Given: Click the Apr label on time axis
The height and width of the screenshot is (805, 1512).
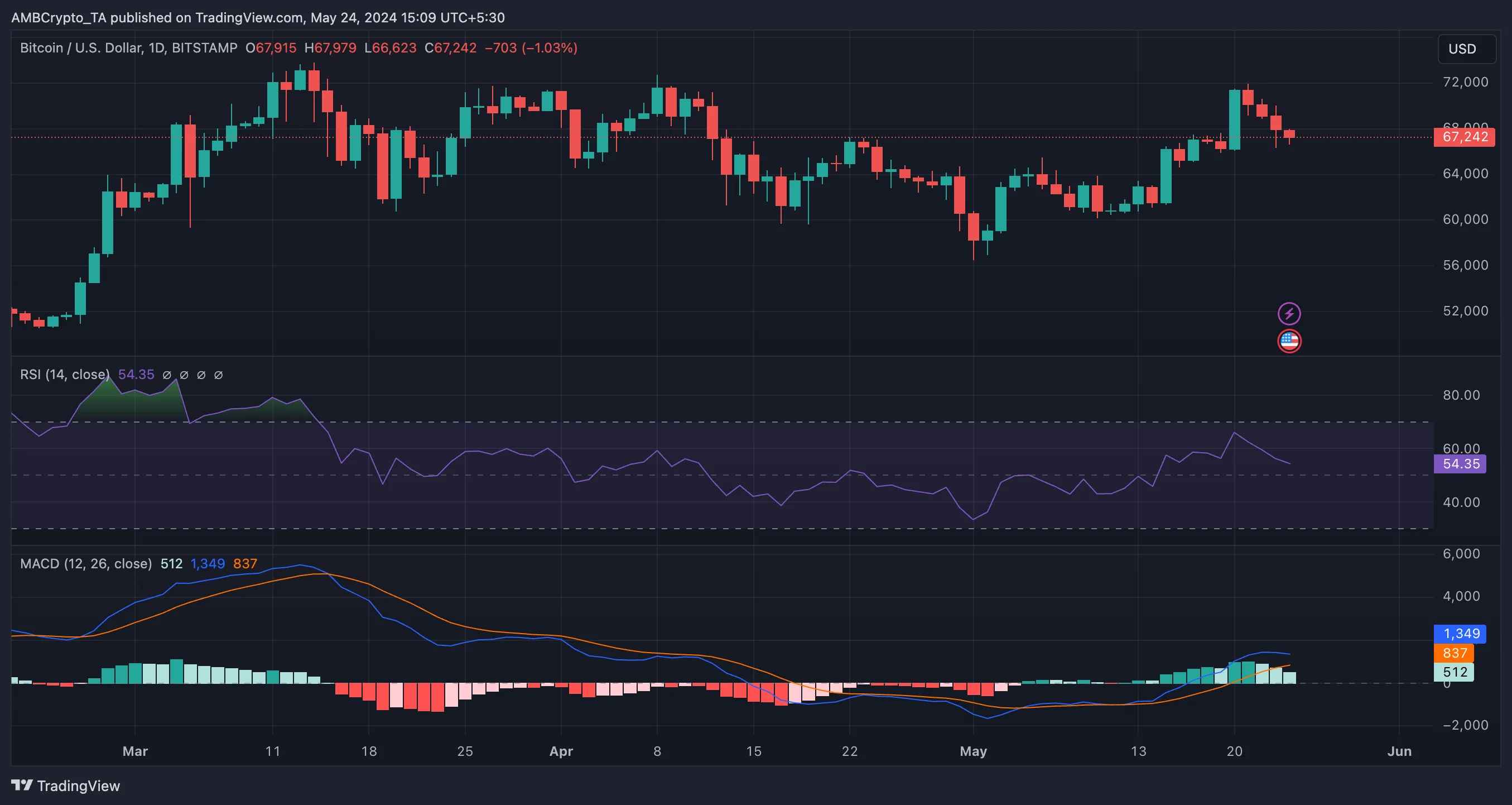Looking at the screenshot, I should coord(561,751).
